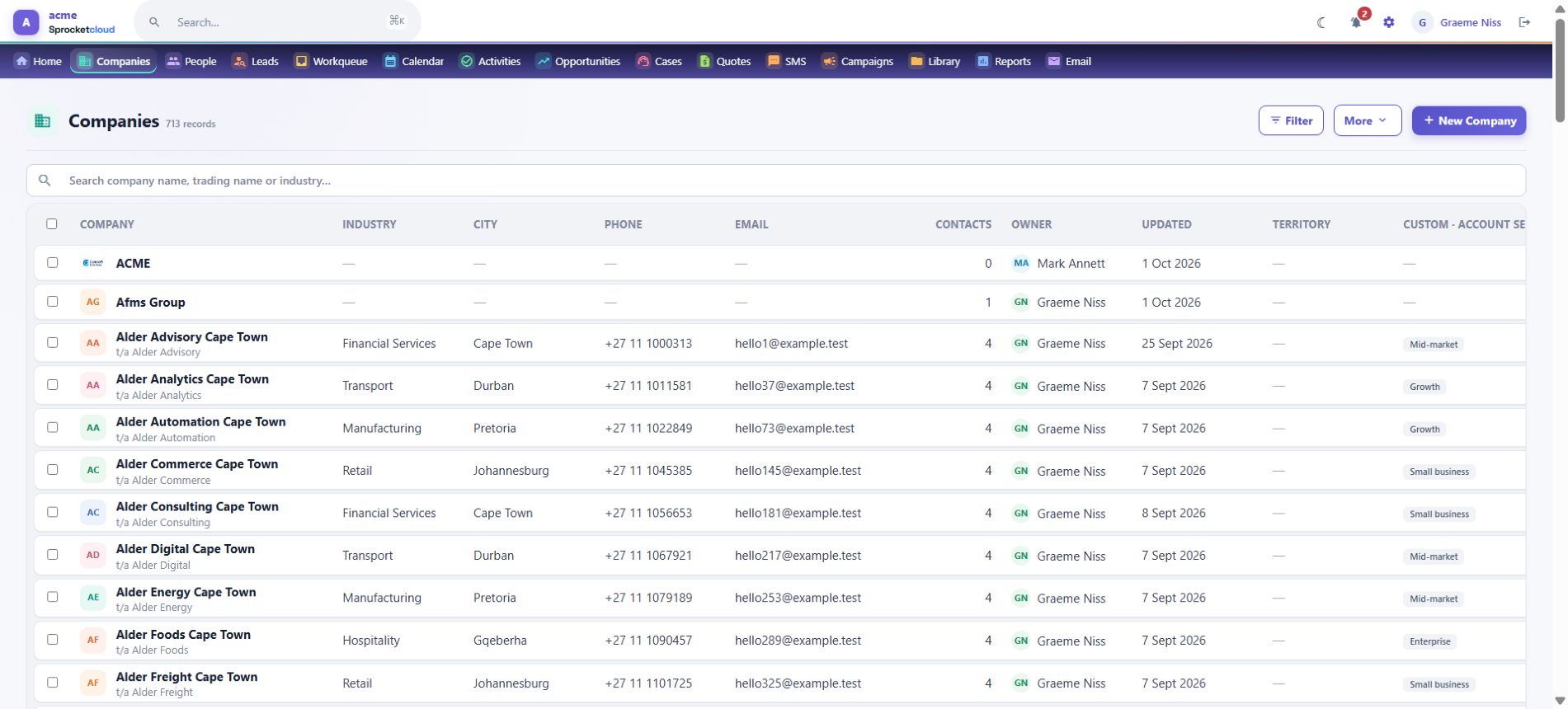This screenshot has height=709, width=1568.
Task: Click the People nav icon
Action: [x=173, y=61]
